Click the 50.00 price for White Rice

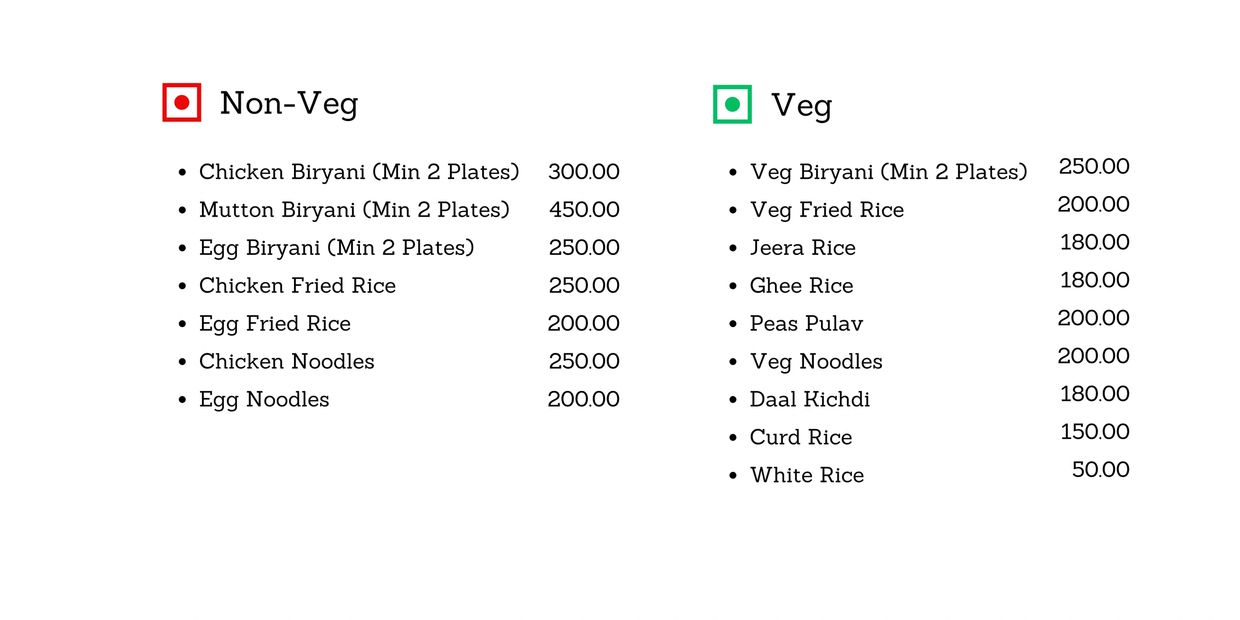click(1101, 470)
